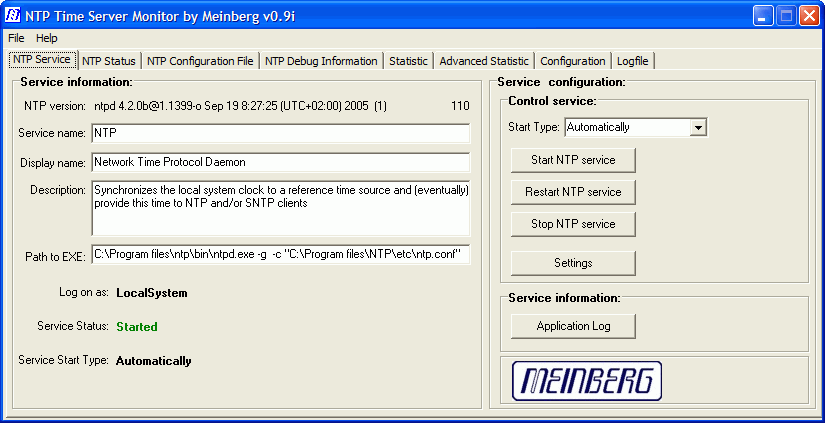The image size is (825, 423).
Task: Click the green Started status text
Action: pos(137,327)
